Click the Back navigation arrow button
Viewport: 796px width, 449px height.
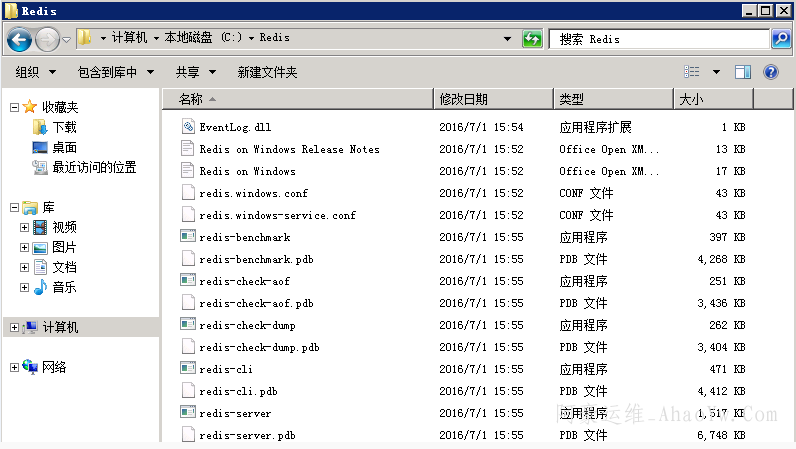pyautogui.click(x=19, y=39)
